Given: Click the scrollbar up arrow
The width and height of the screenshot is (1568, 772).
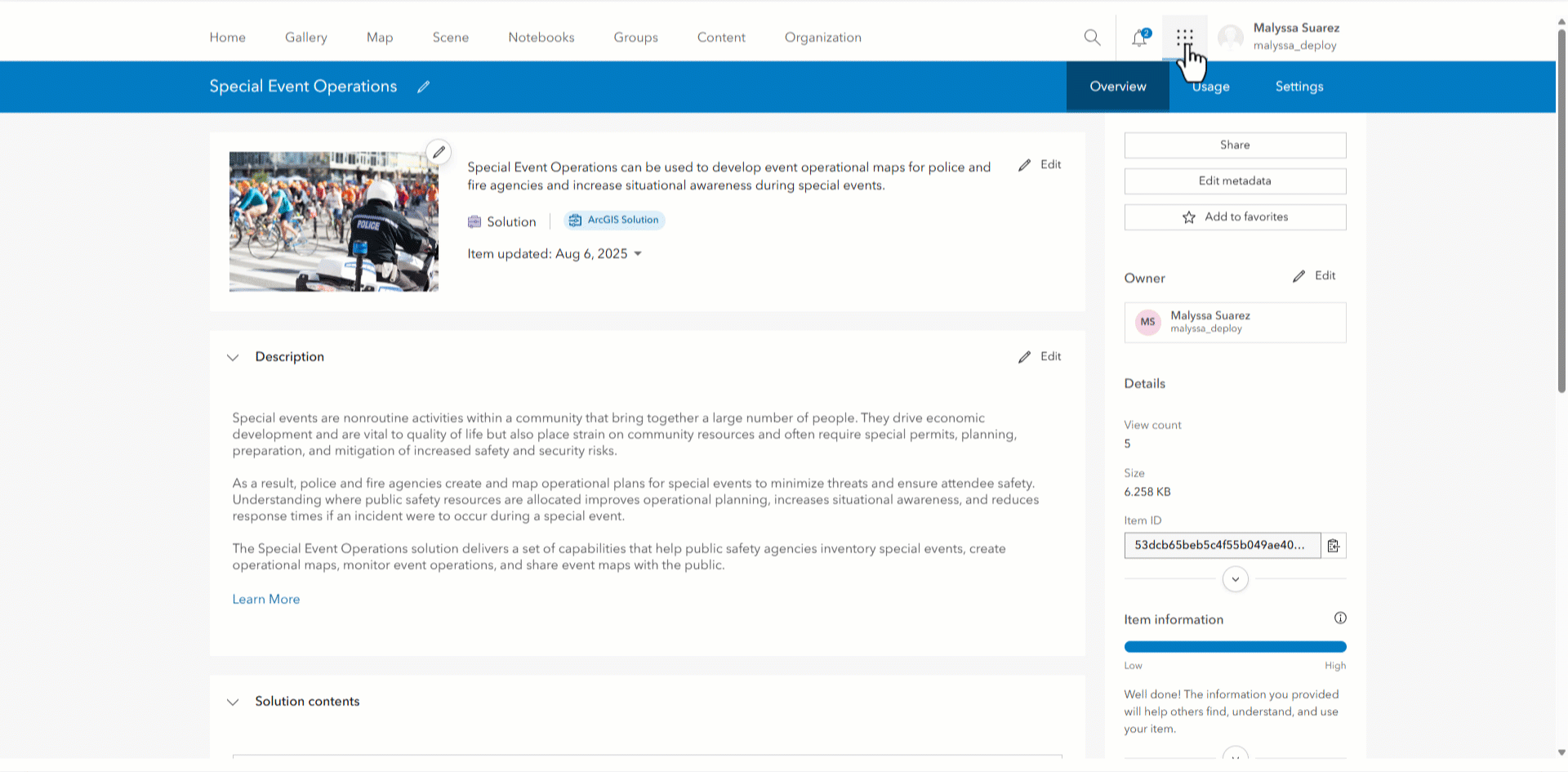Looking at the screenshot, I should (x=1561, y=23).
